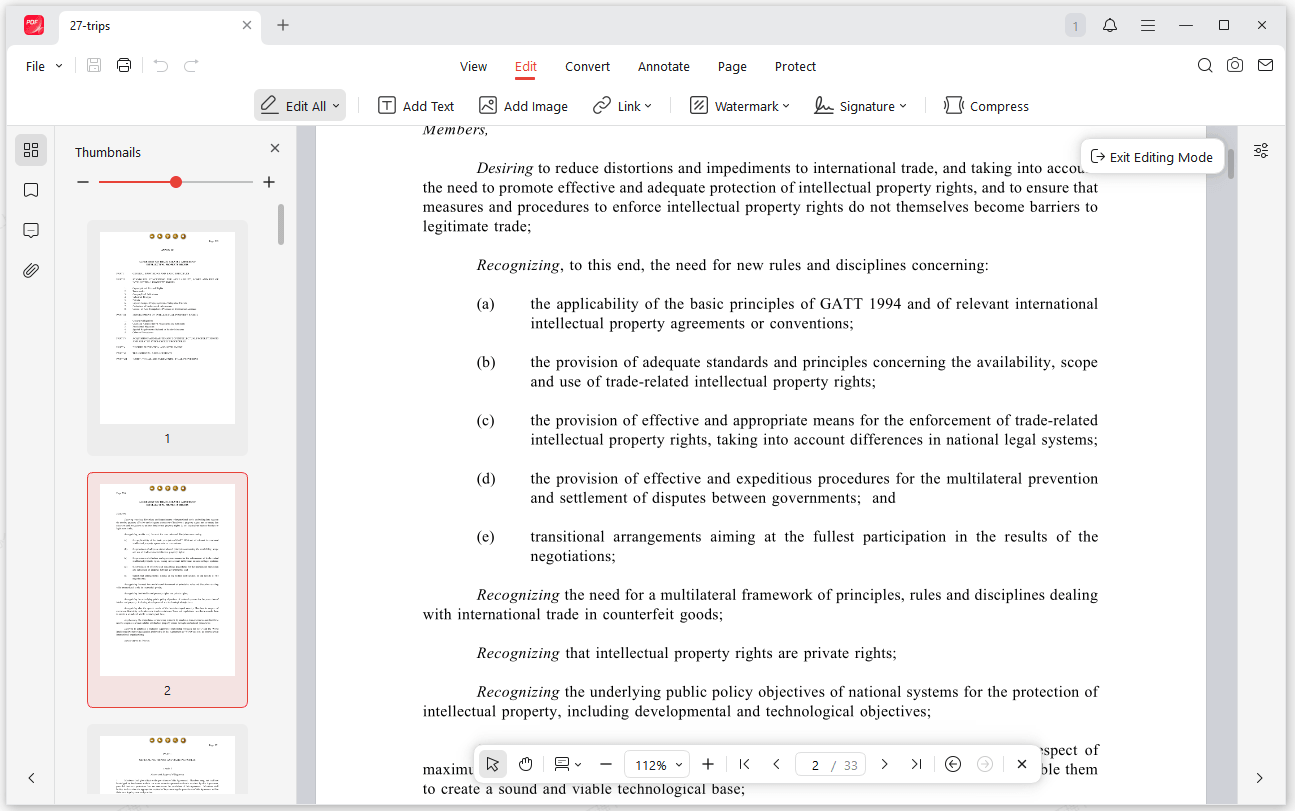Go back to previous view

point(953,764)
